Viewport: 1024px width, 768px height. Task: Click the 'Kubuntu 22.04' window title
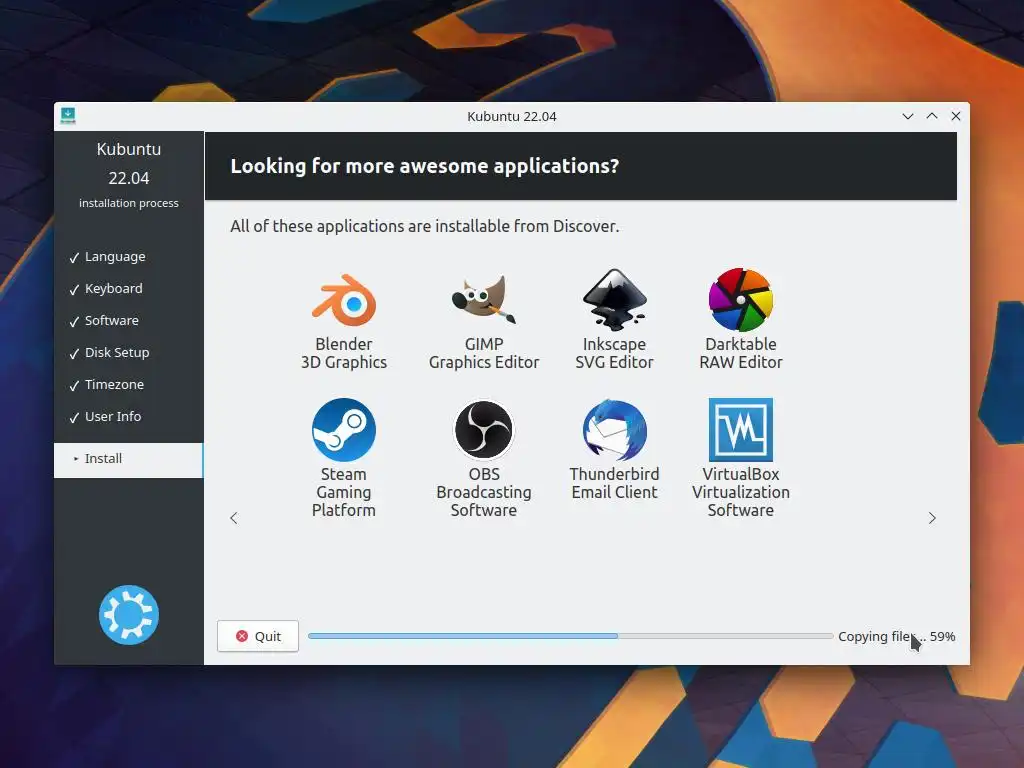[x=512, y=116]
